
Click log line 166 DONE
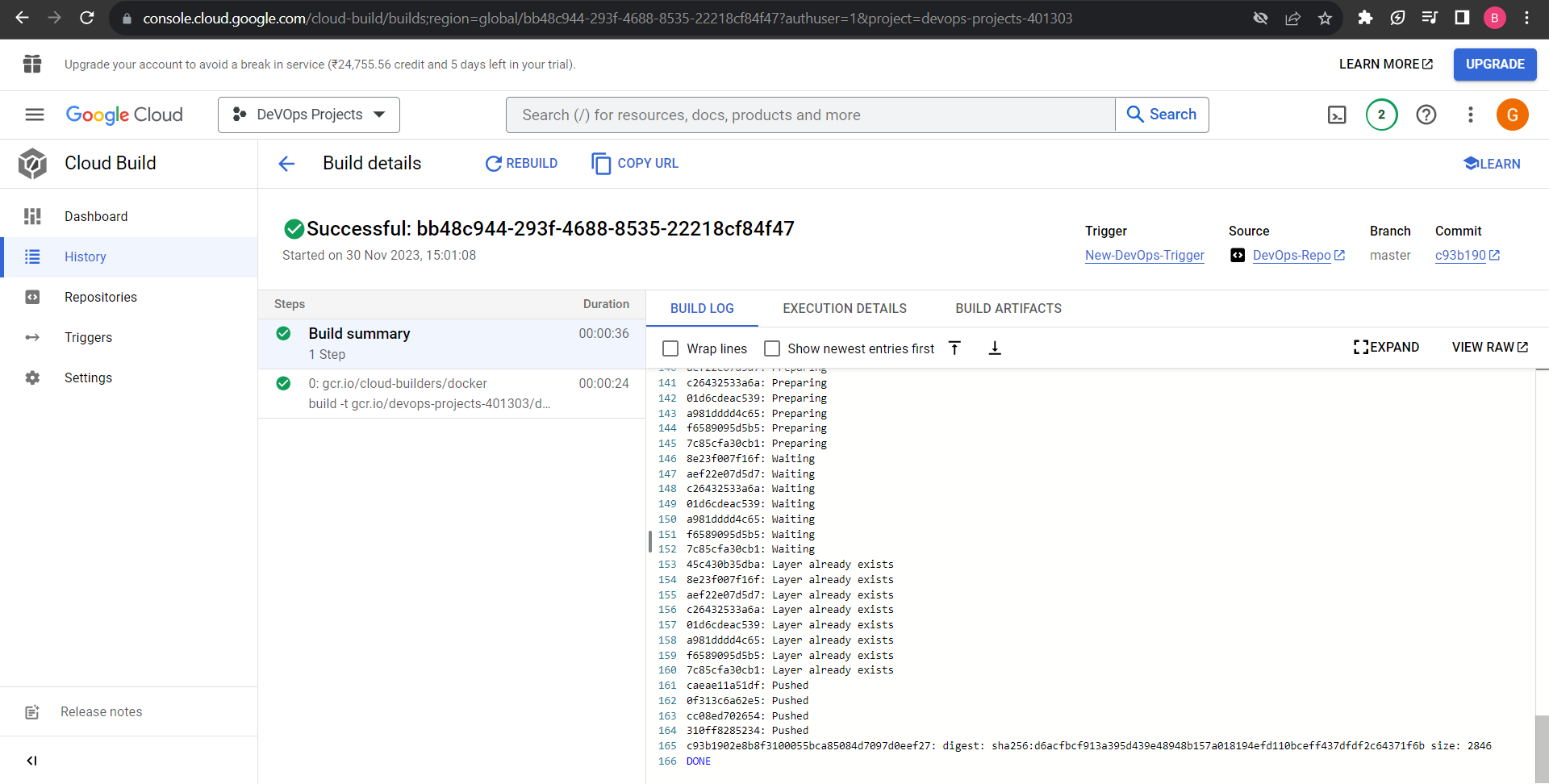tap(699, 761)
